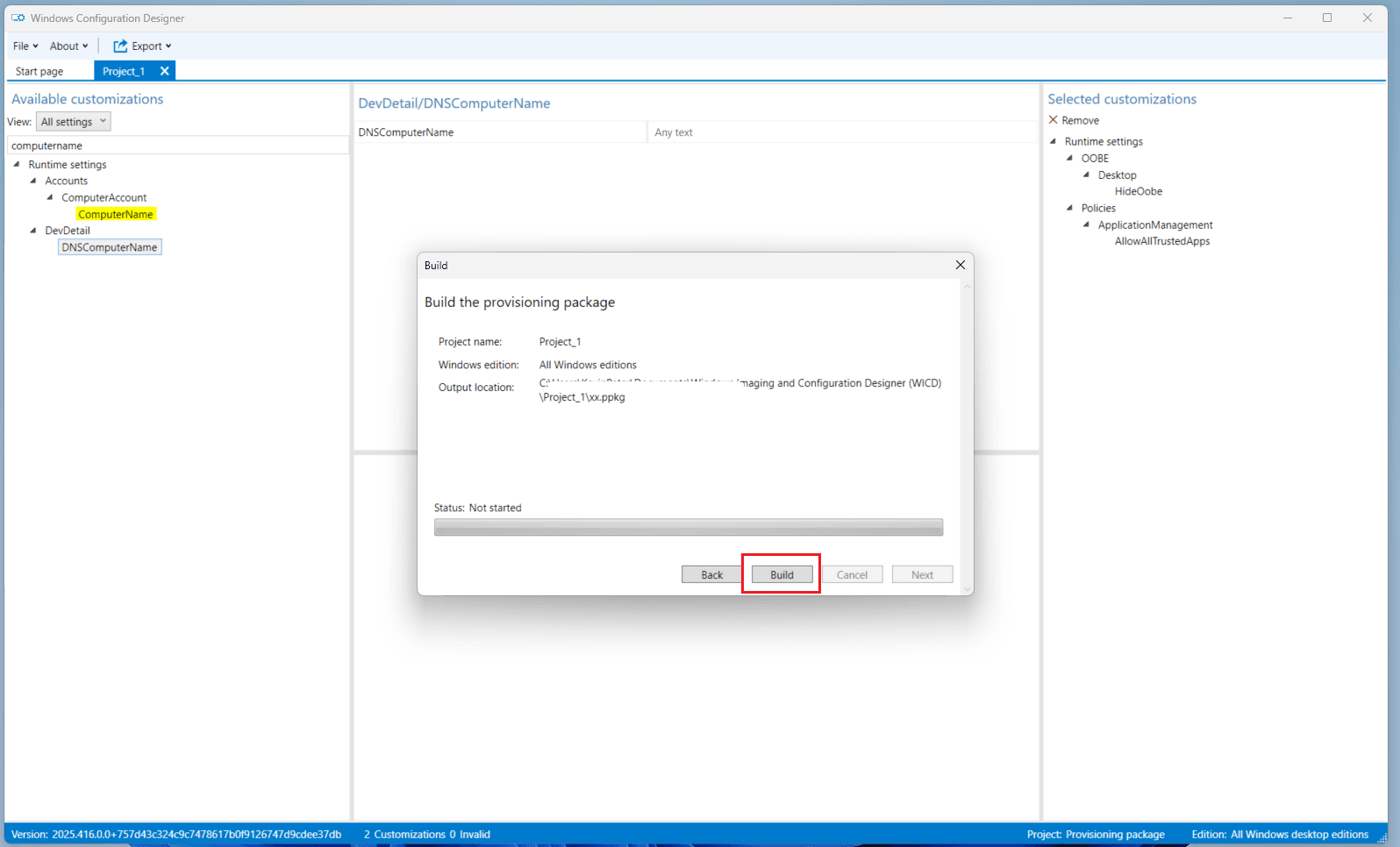Screen dimensions: 1400x847
Task: Collapse the Policies node
Action: coord(1070,208)
